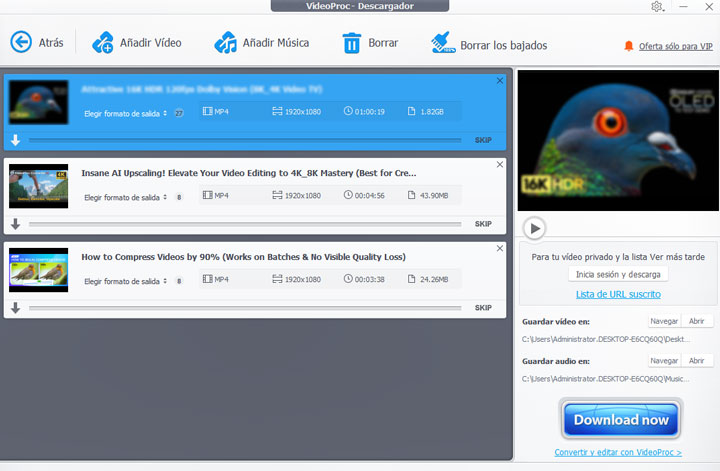Select the Insane AI Upscaling thumbnail
This screenshot has width=720, height=471.
click(x=39, y=186)
